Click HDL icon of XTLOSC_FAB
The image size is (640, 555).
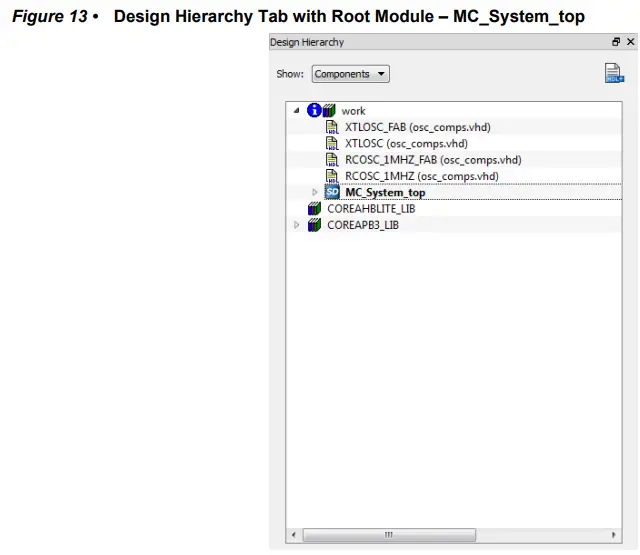tap(332, 127)
